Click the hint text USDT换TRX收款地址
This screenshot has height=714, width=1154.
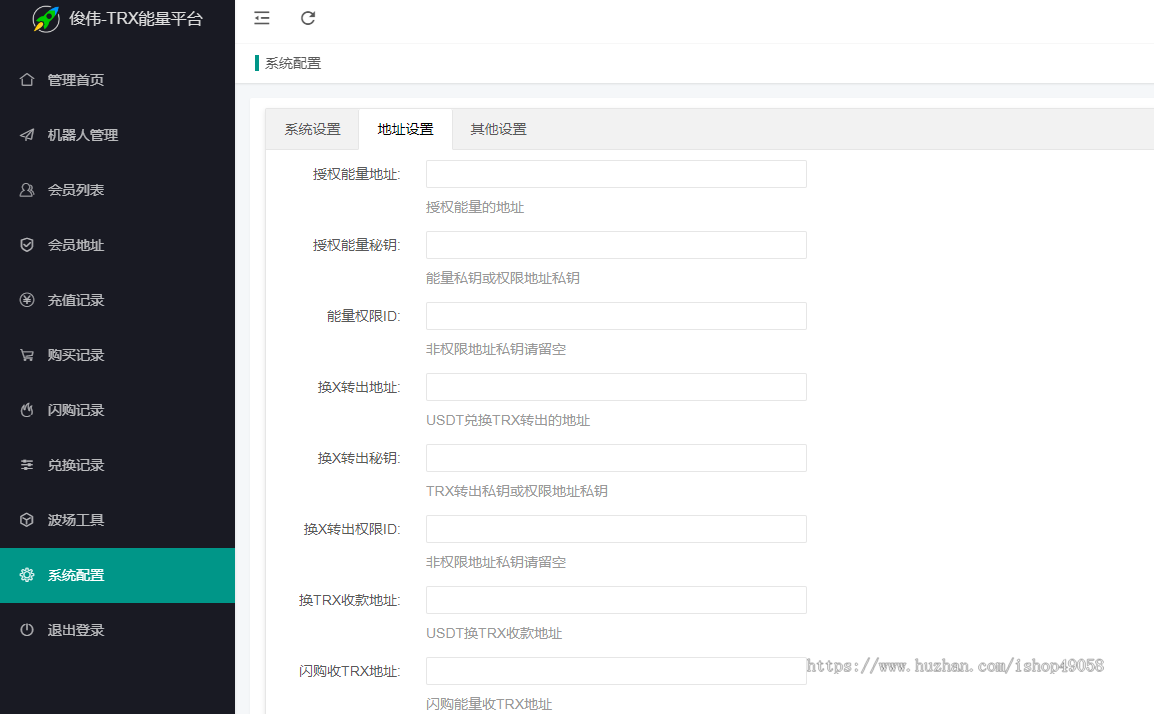pyautogui.click(x=494, y=633)
